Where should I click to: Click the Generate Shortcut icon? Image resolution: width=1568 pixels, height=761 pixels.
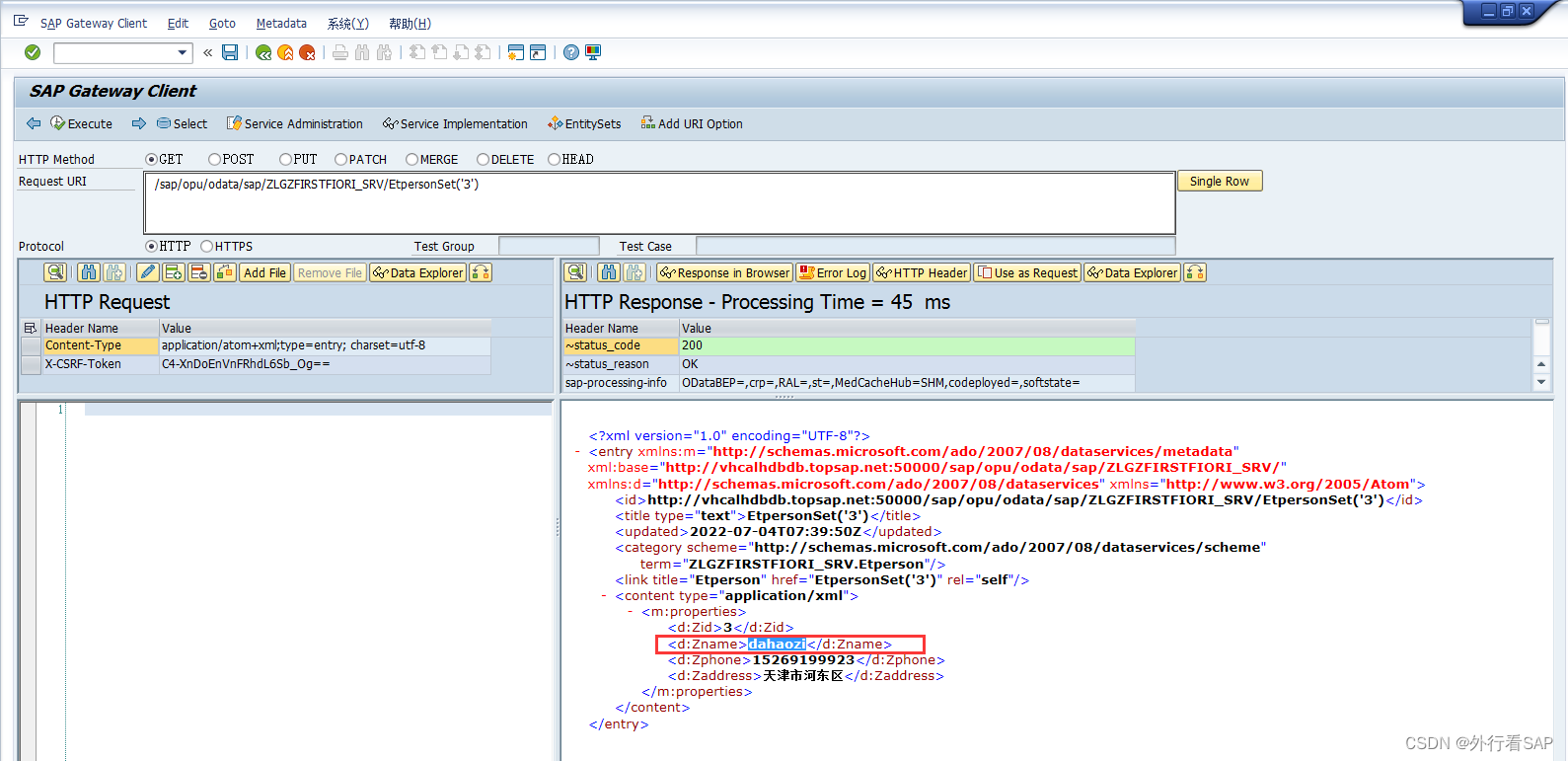538,52
